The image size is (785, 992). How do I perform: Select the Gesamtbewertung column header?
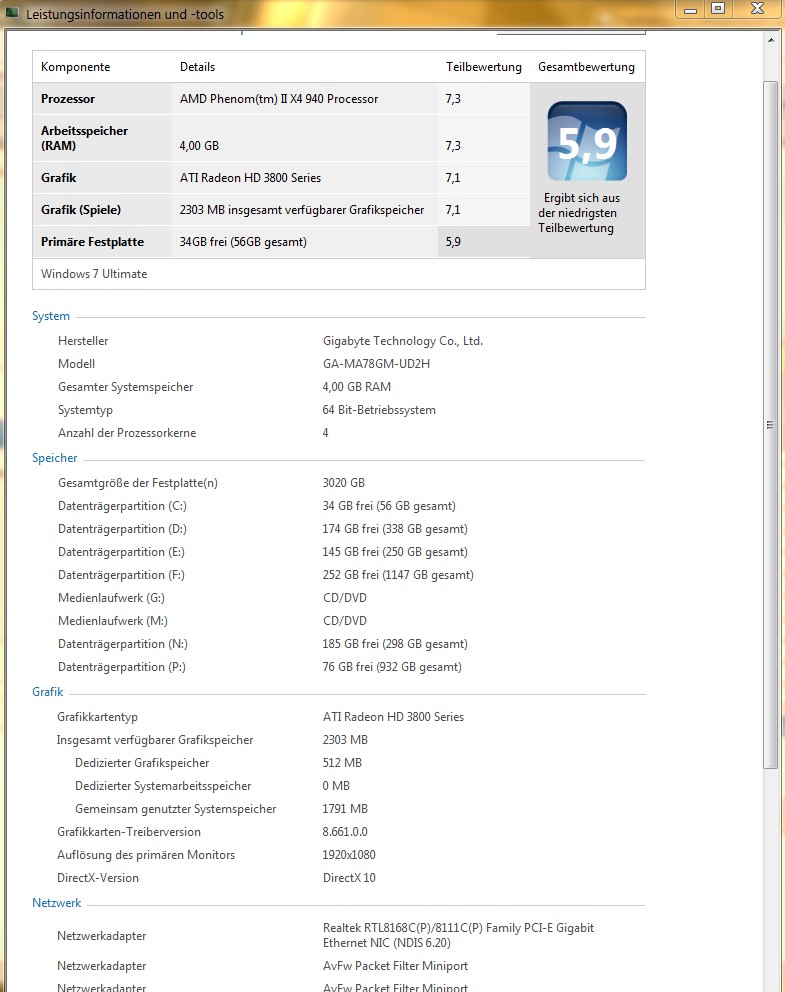pos(586,67)
